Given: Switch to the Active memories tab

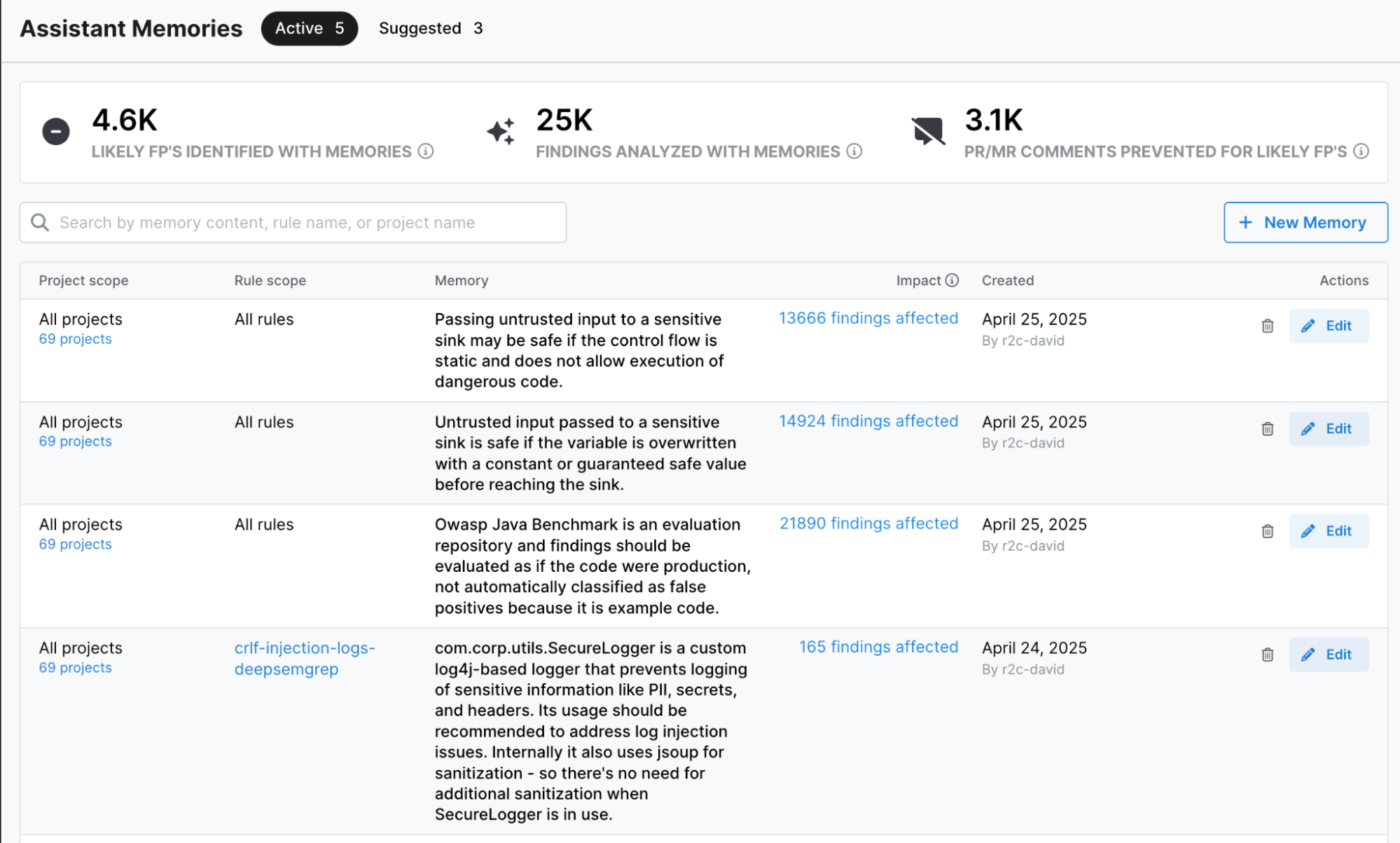Looking at the screenshot, I should [309, 29].
